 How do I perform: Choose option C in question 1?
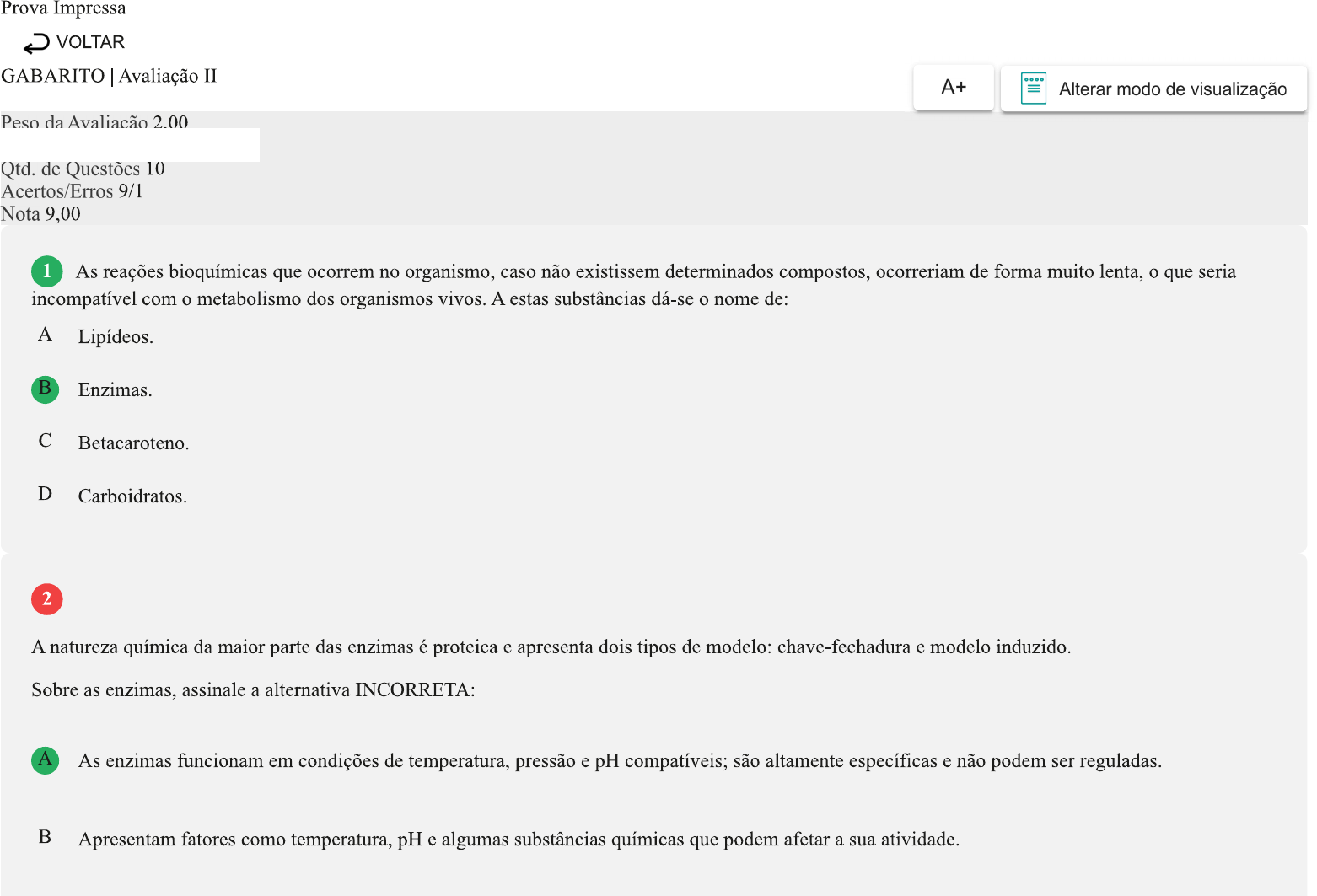click(x=45, y=442)
